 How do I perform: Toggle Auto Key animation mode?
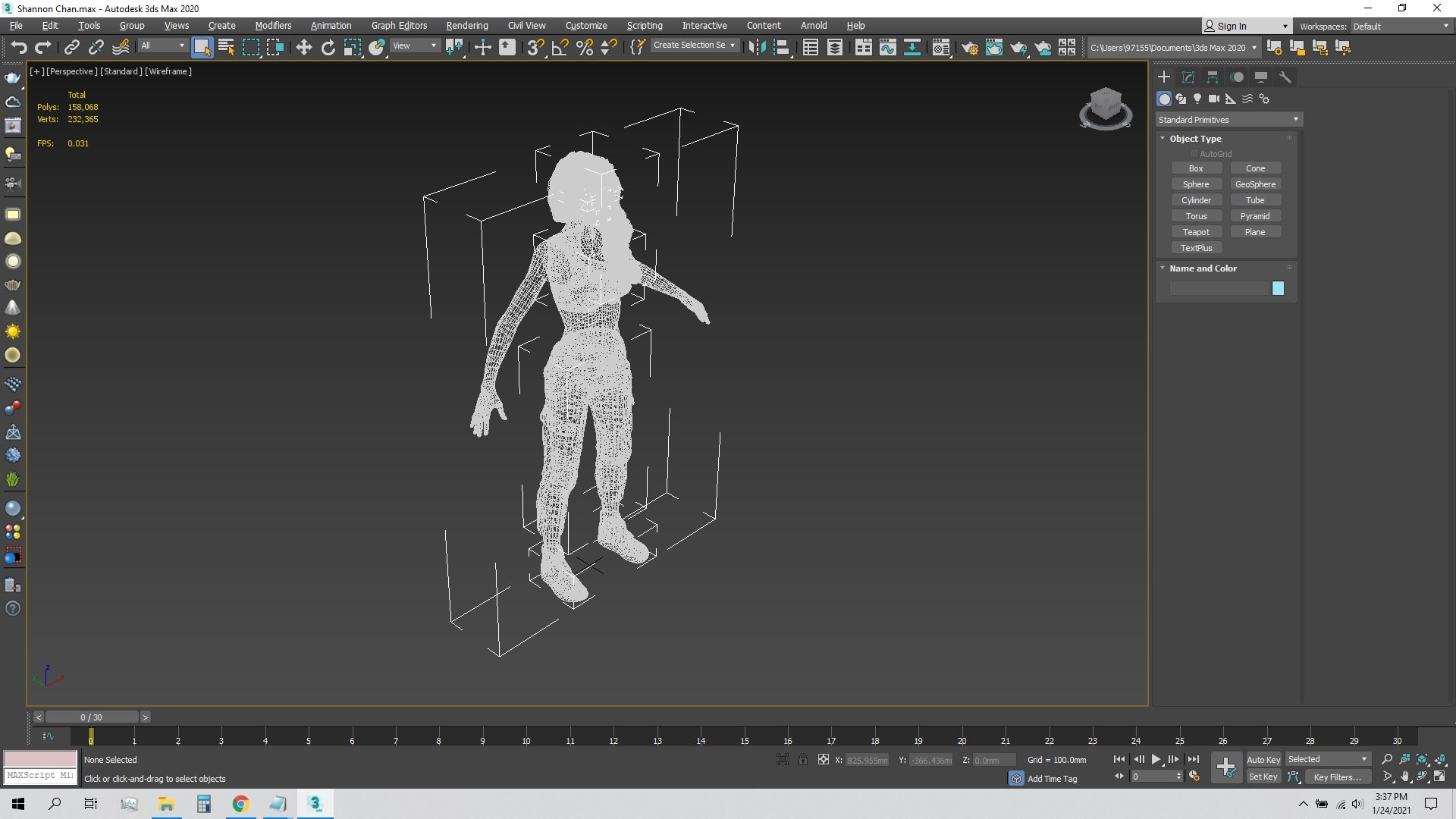point(1263,759)
